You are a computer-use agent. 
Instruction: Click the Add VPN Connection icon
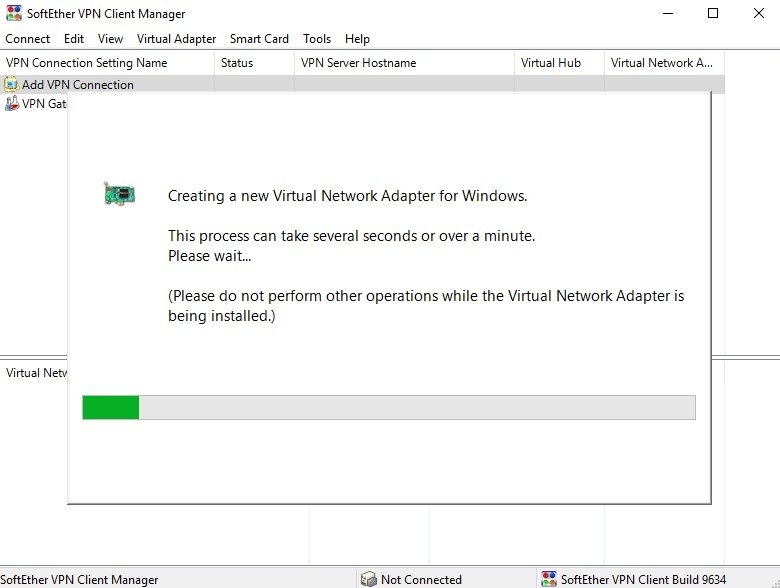pos(11,85)
